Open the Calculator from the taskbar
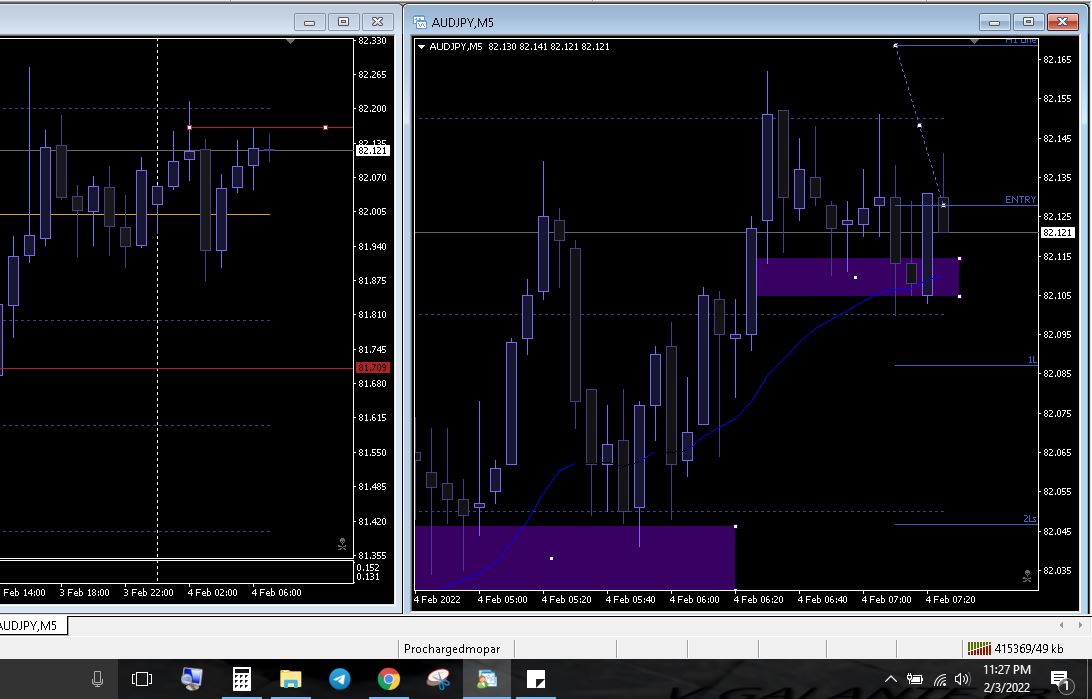 (242, 680)
